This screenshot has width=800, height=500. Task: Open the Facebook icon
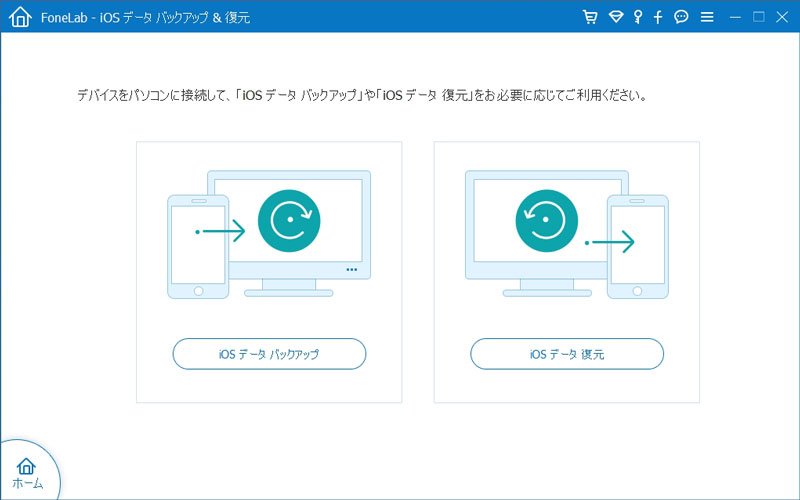click(x=658, y=17)
